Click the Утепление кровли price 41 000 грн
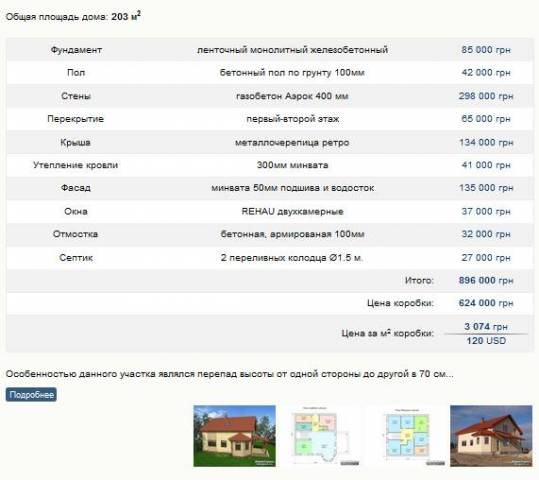Image resolution: width=539 pixels, height=480 pixels. click(486, 165)
